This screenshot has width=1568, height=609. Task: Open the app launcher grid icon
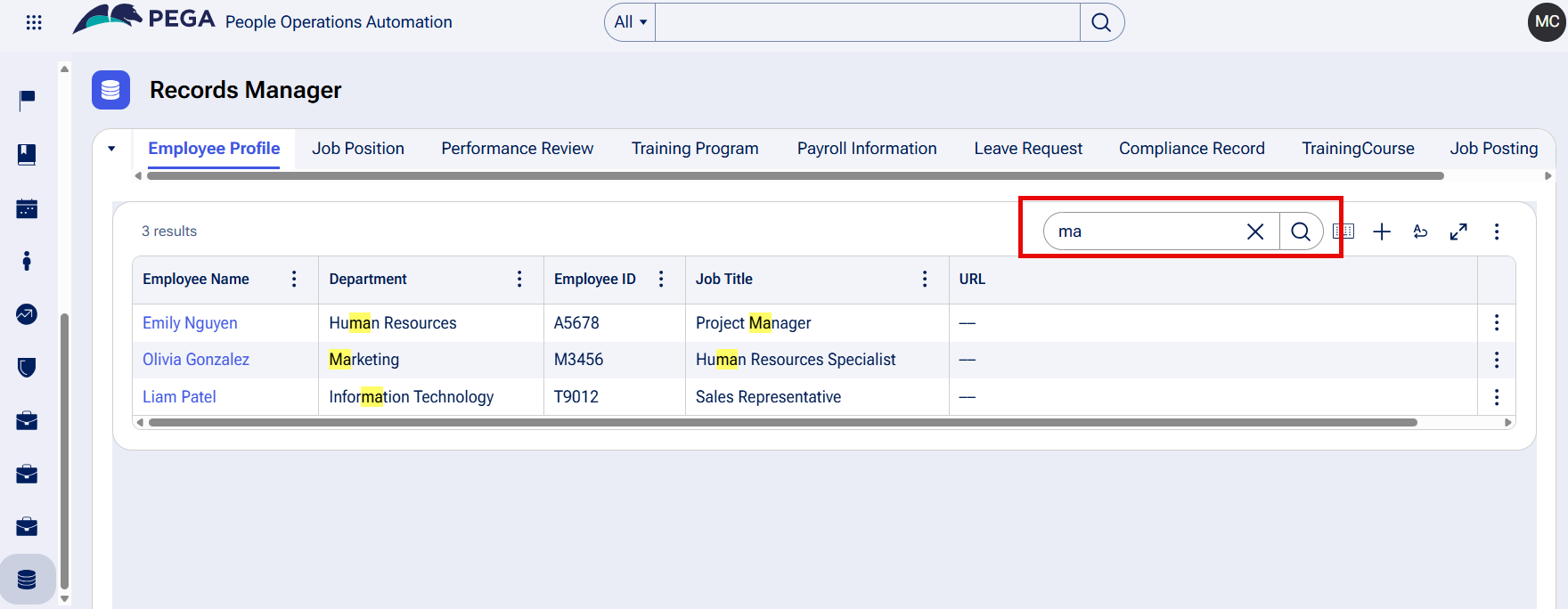(x=34, y=22)
